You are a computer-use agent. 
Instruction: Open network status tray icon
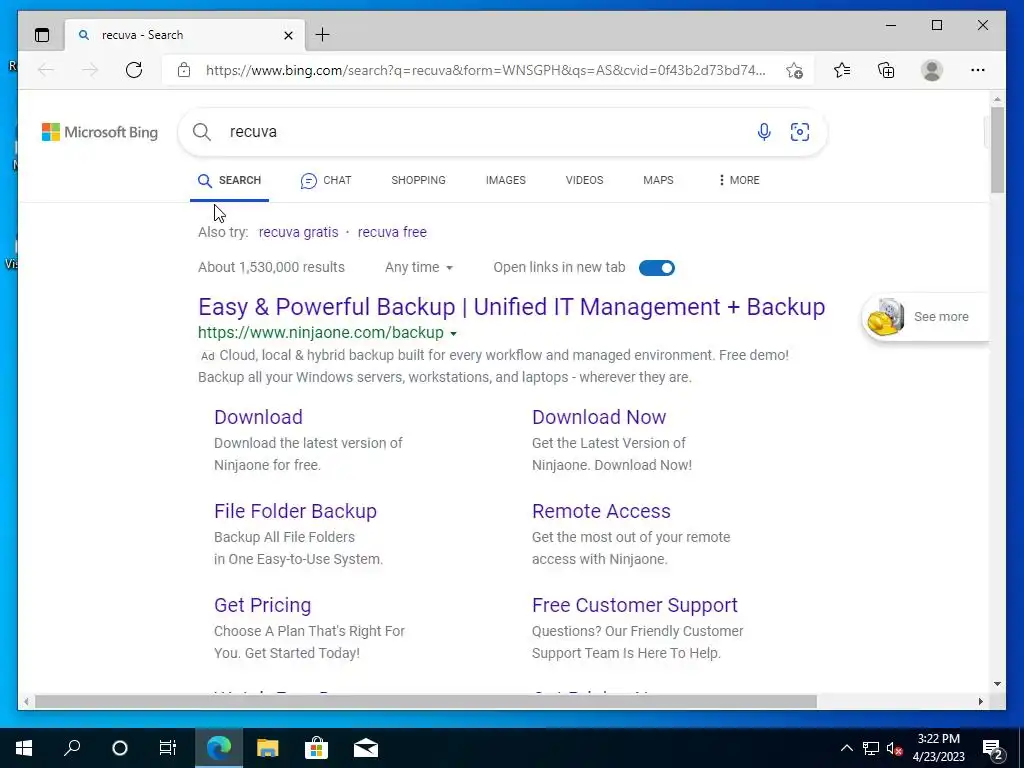tap(871, 748)
